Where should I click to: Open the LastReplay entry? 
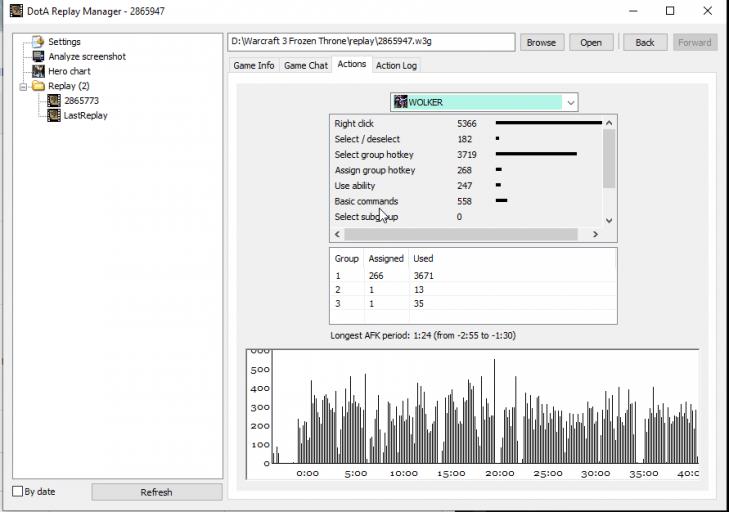[x=86, y=115]
